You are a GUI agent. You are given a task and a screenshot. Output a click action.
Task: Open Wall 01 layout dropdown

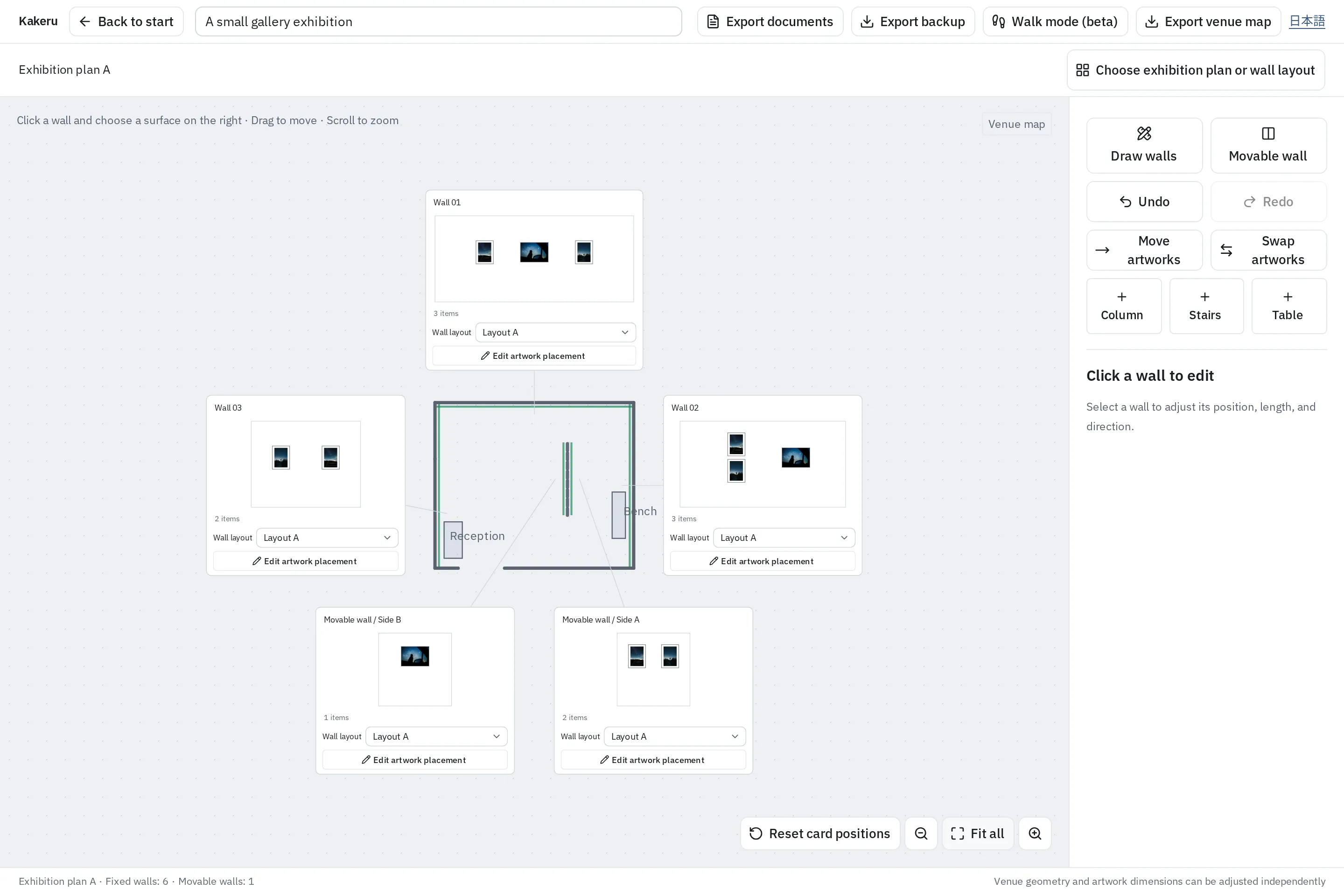[555, 332]
